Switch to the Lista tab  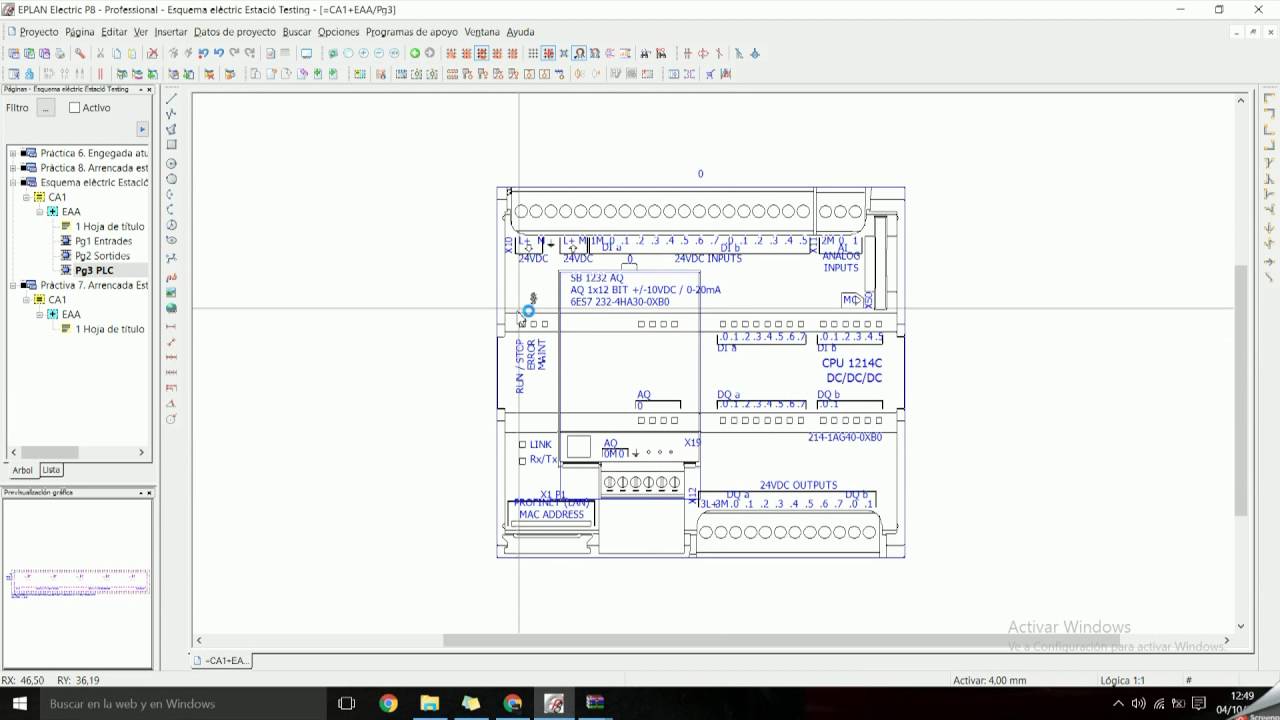pyautogui.click(x=51, y=470)
